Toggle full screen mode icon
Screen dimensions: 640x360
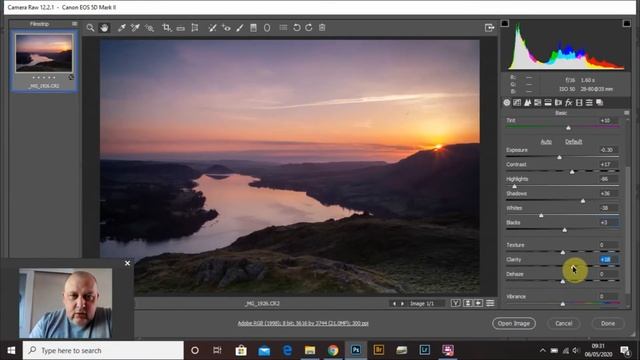coord(489,28)
